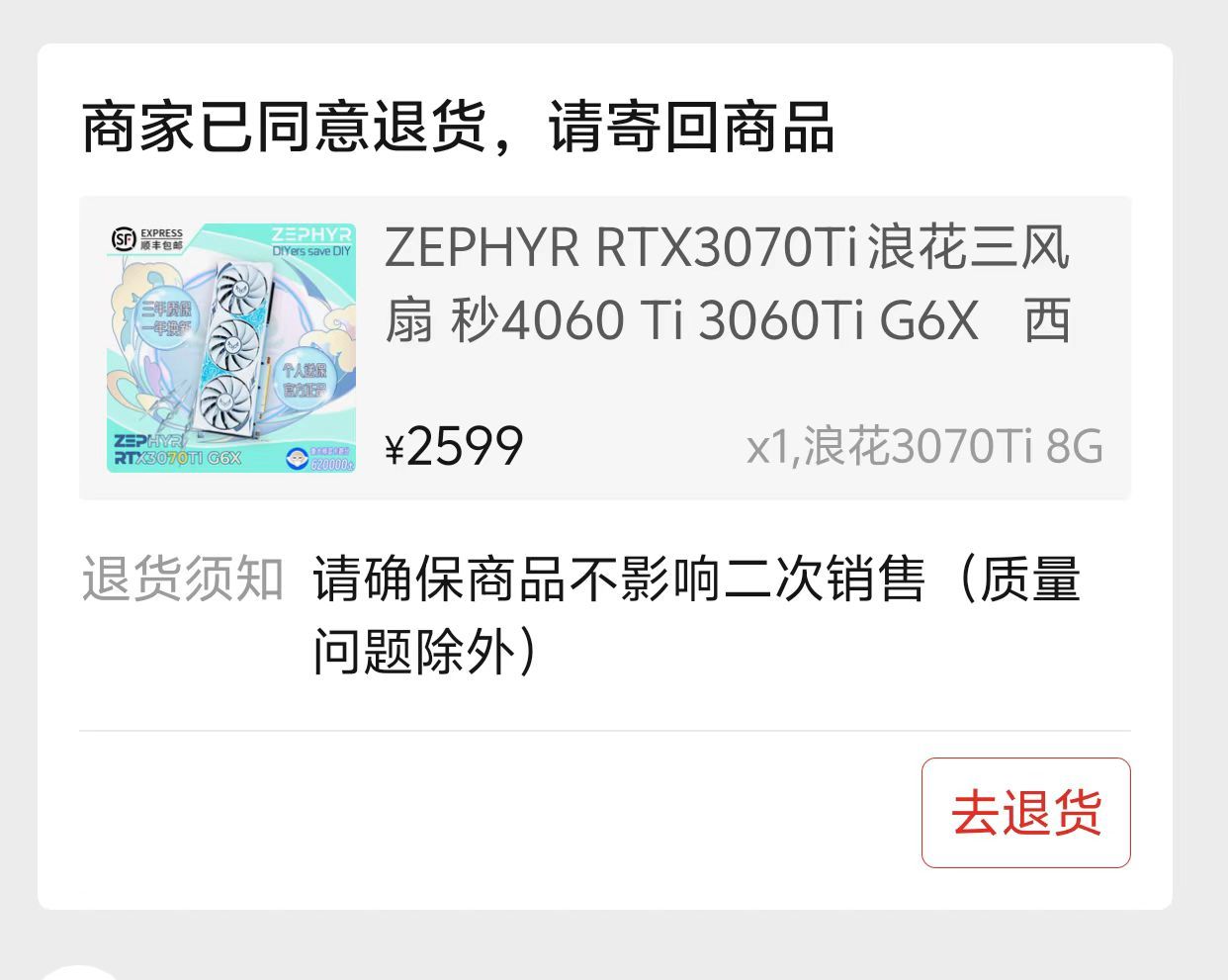Tap the 退货须知 label
The height and width of the screenshot is (980, 1228).
pos(183,579)
